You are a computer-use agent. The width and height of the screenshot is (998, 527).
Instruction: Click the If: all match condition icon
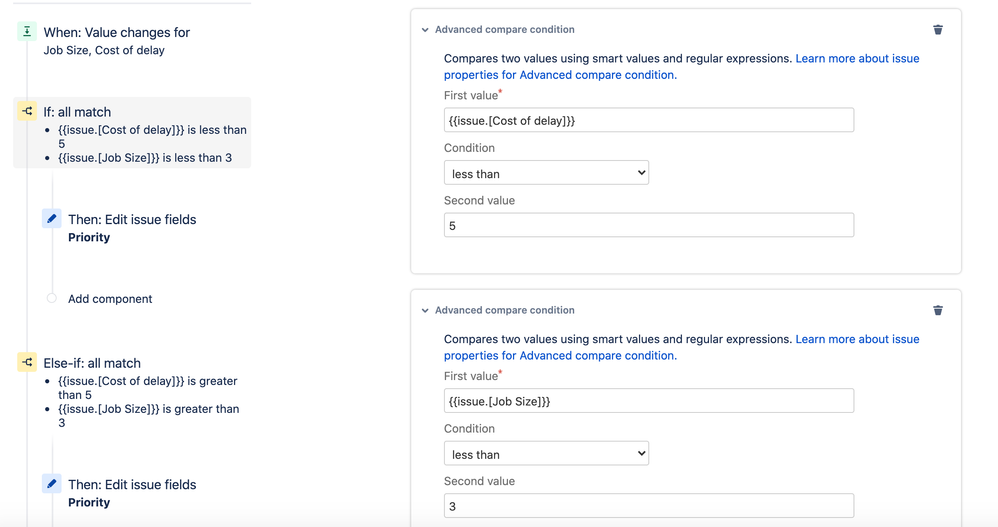tap(27, 111)
